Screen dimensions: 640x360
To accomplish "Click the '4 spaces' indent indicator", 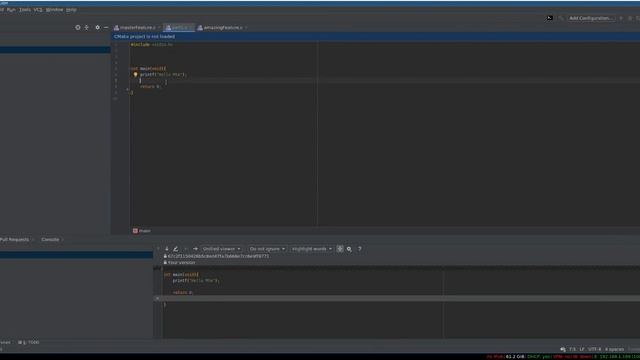I will coord(614,349).
